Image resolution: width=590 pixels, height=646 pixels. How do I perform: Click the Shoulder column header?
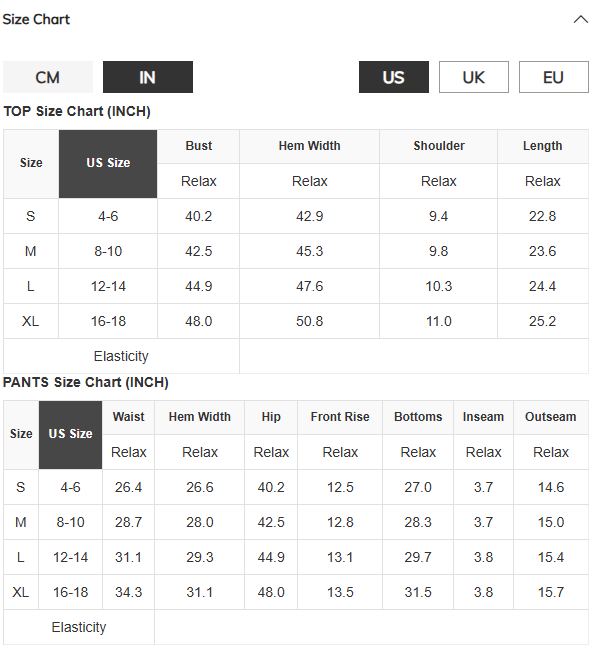point(439,146)
